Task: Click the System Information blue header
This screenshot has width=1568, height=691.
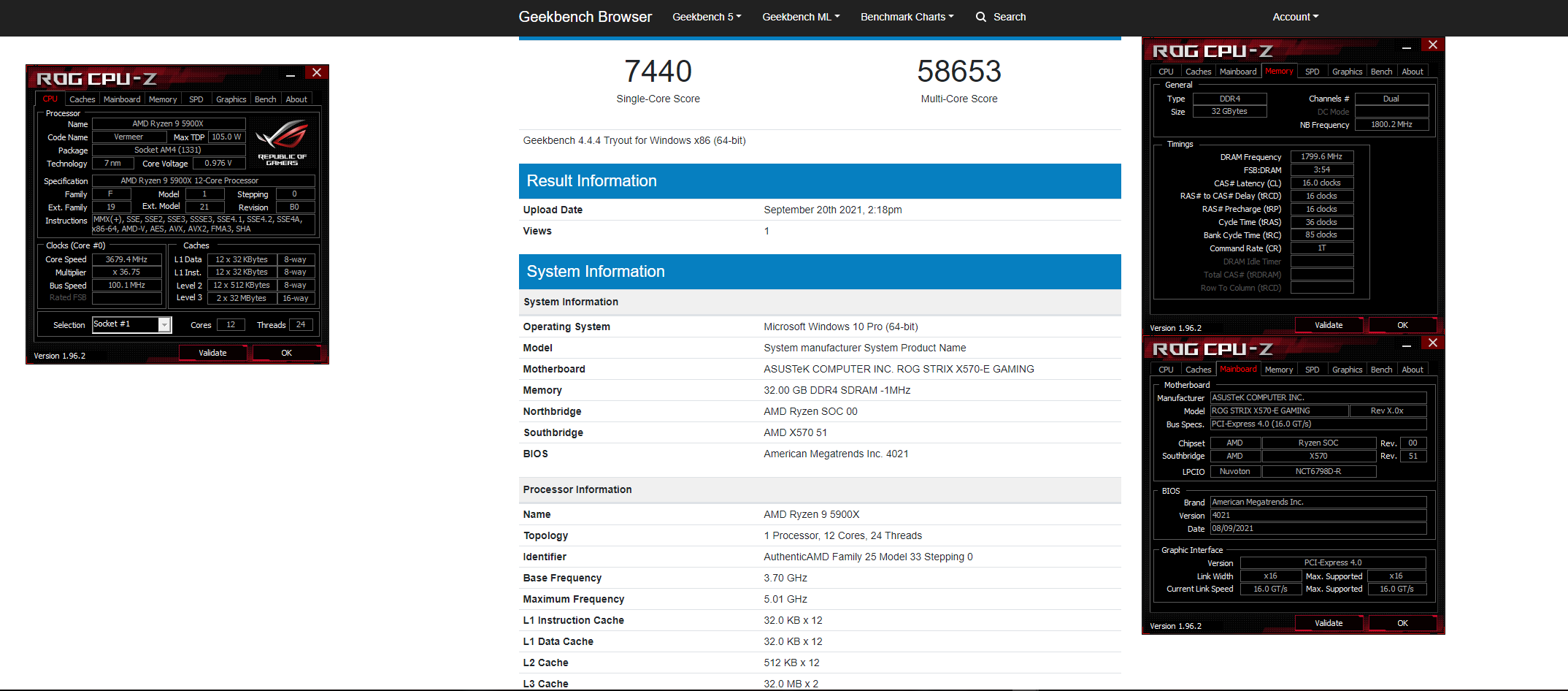Action: (820, 272)
